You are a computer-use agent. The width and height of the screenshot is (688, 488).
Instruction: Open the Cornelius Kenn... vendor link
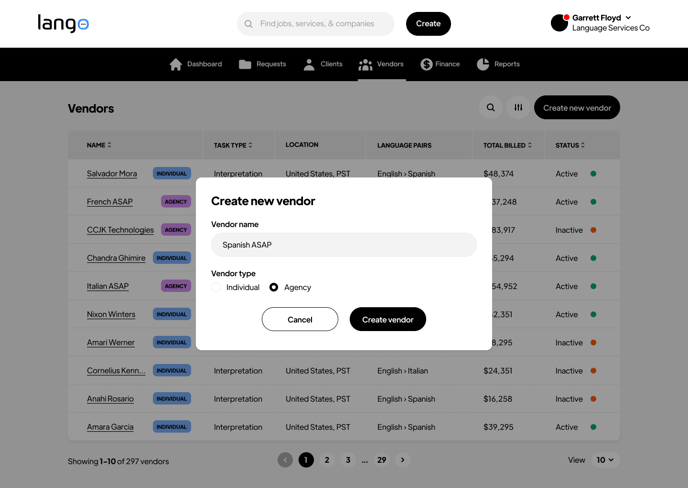point(116,370)
